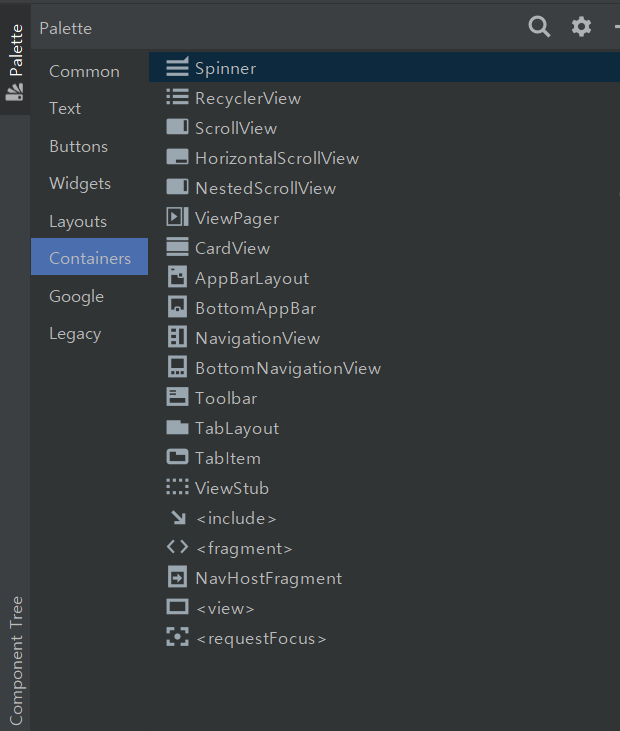
Task: Search the palette with magnifier icon
Action: click(x=539, y=27)
